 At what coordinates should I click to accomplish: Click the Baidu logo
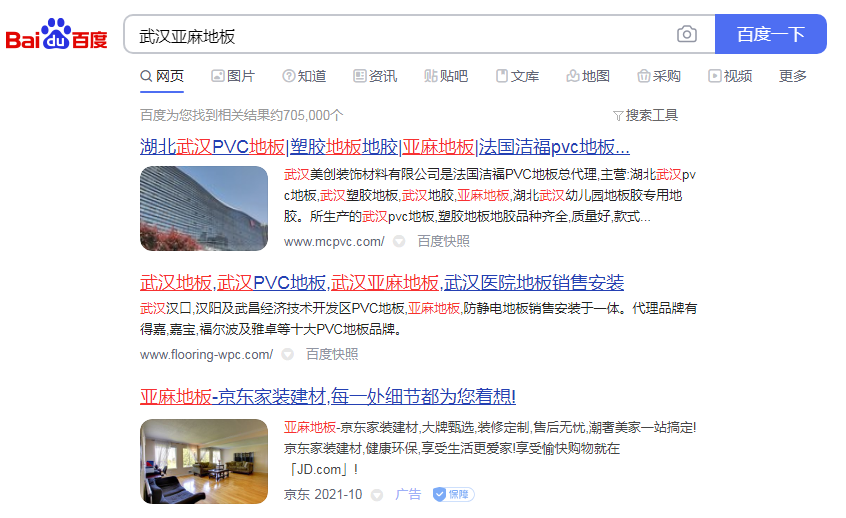click(x=57, y=35)
